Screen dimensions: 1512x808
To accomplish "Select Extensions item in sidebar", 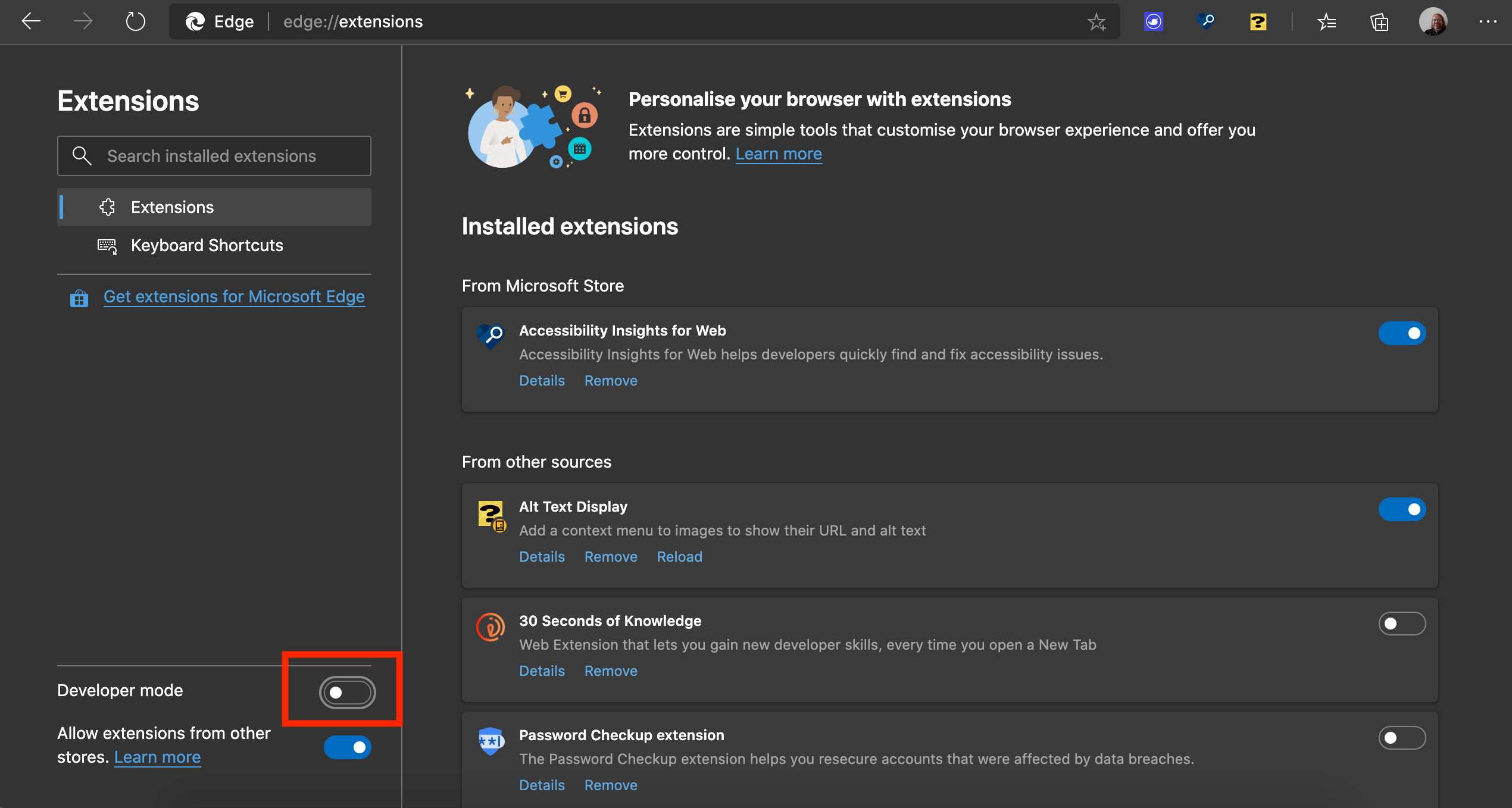I will (x=172, y=207).
